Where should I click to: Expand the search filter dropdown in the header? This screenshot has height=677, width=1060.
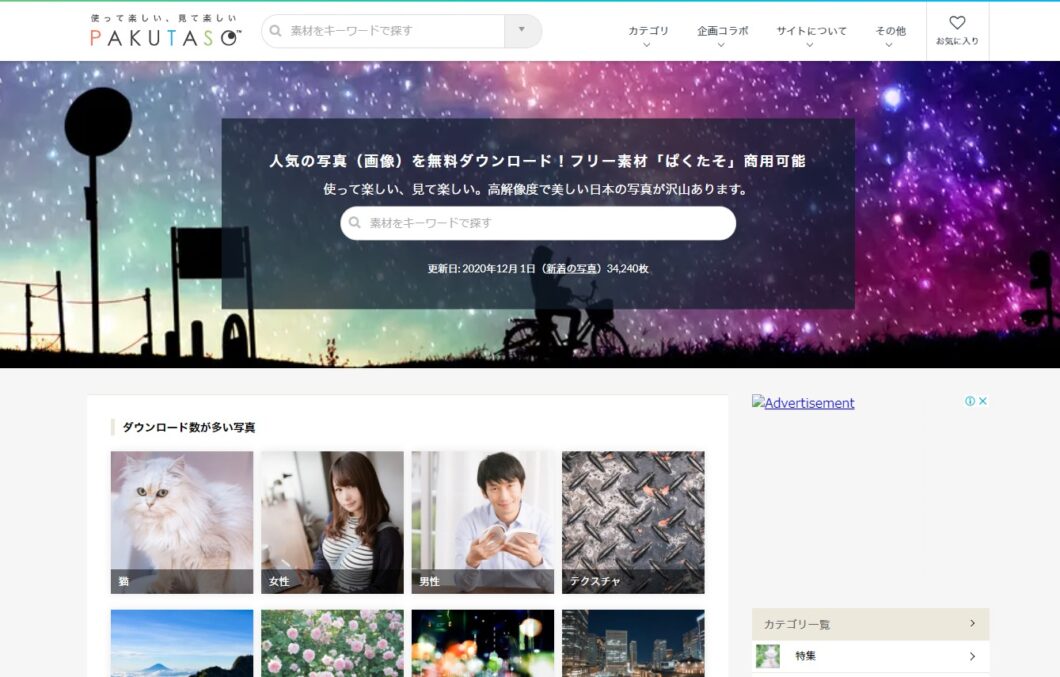pyautogui.click(x=521, y=31)
